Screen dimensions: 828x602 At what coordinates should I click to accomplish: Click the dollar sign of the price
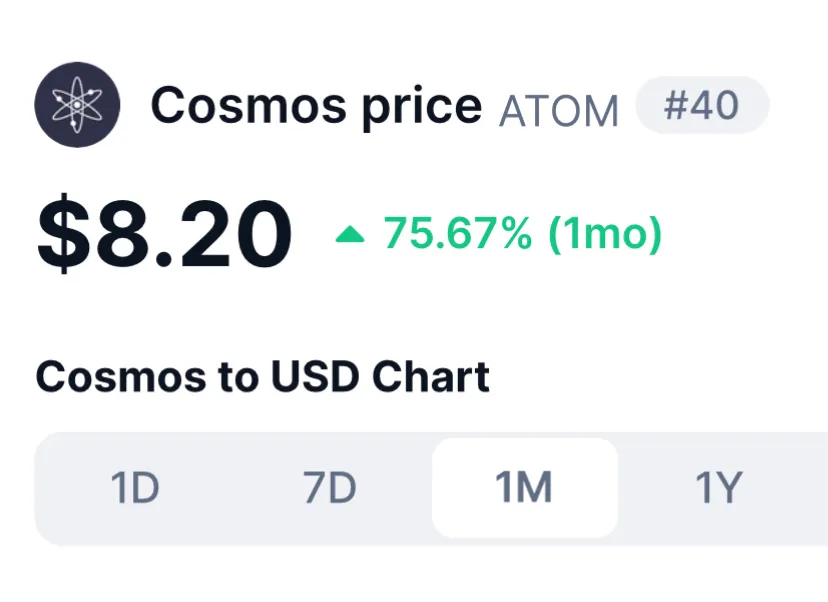click(64, 233)
